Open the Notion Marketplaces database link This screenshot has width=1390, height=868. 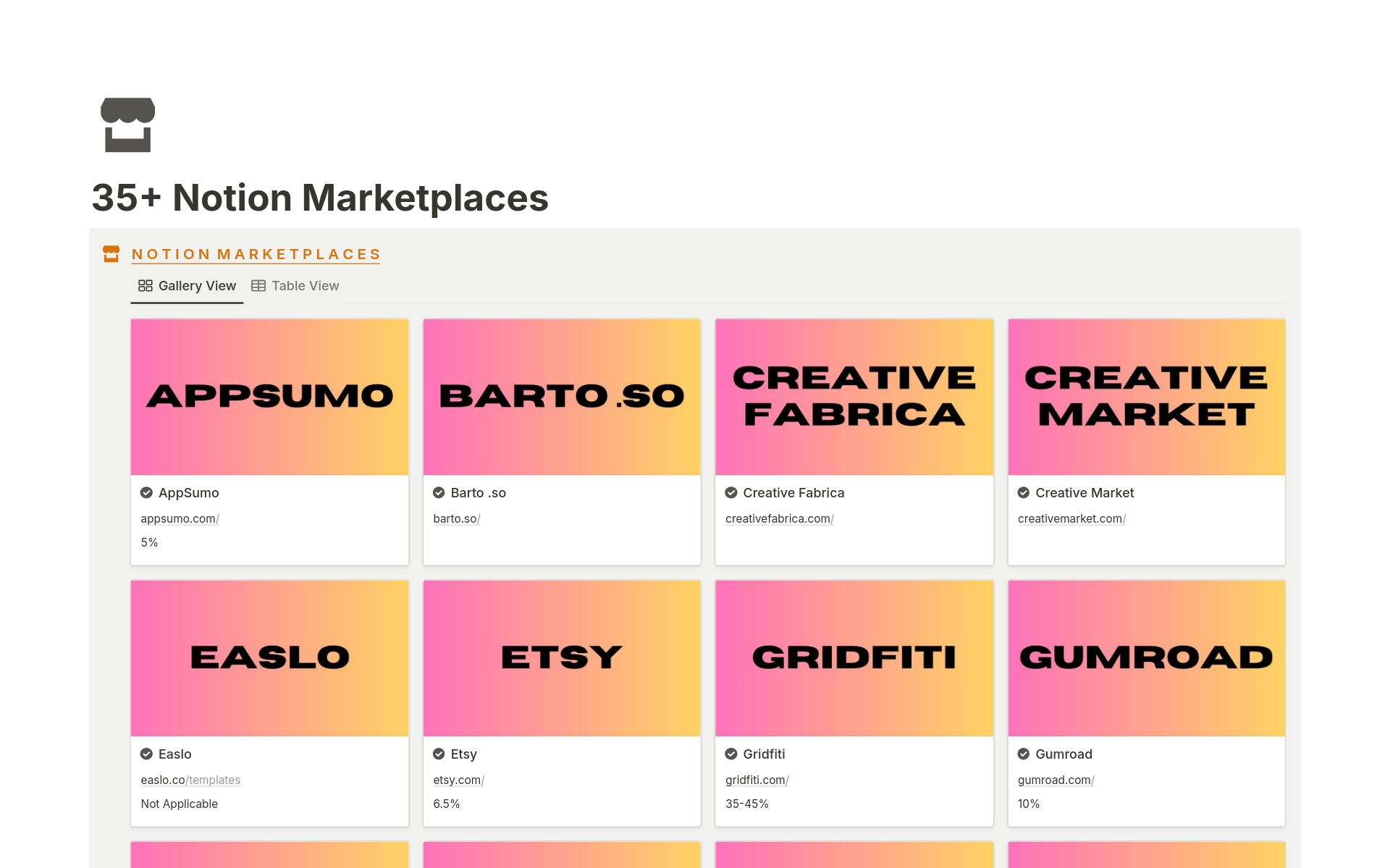pos(256,254)
